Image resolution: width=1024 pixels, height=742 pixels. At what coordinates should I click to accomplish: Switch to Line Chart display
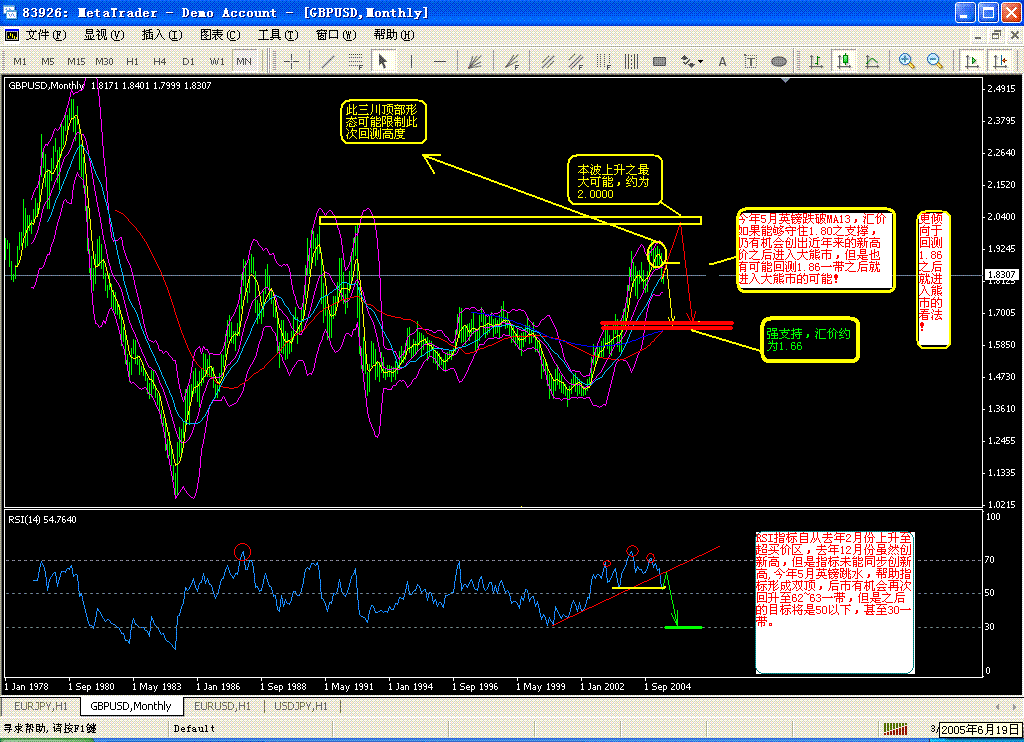872,61
